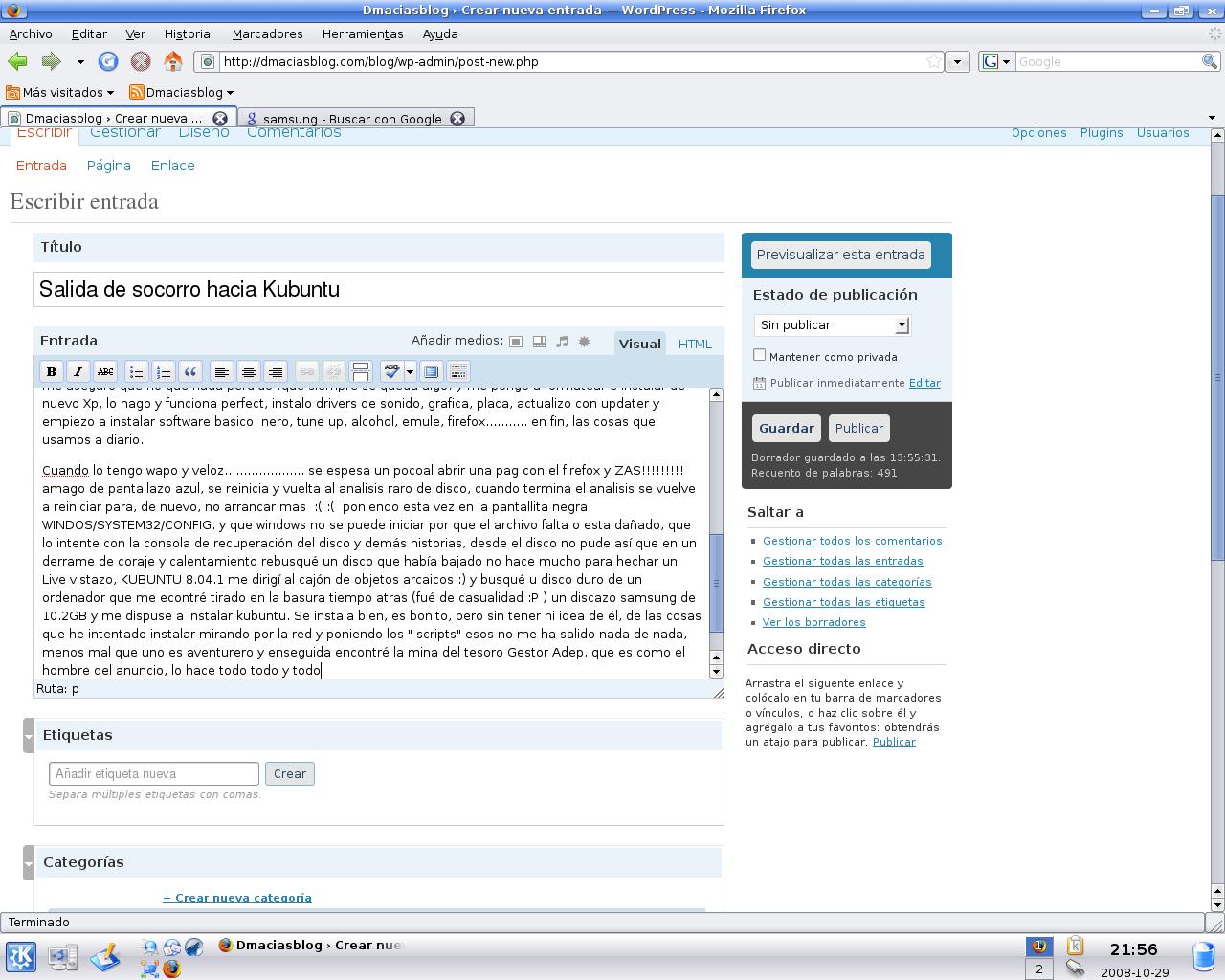1225x980 pixels.
Task: Open the Marcadores menu
Action: [x=267, y=33]
